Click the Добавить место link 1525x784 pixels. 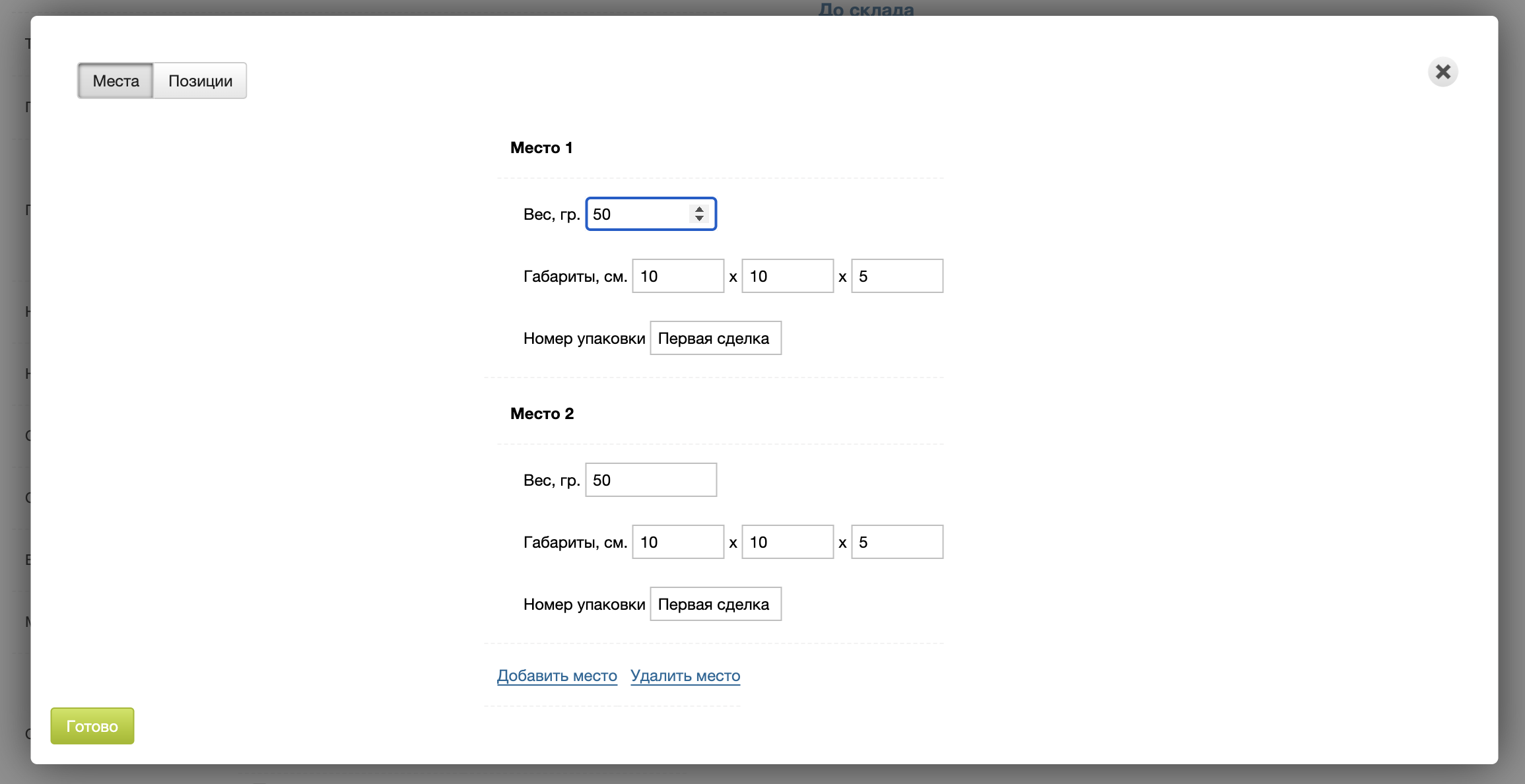[557, 676]
